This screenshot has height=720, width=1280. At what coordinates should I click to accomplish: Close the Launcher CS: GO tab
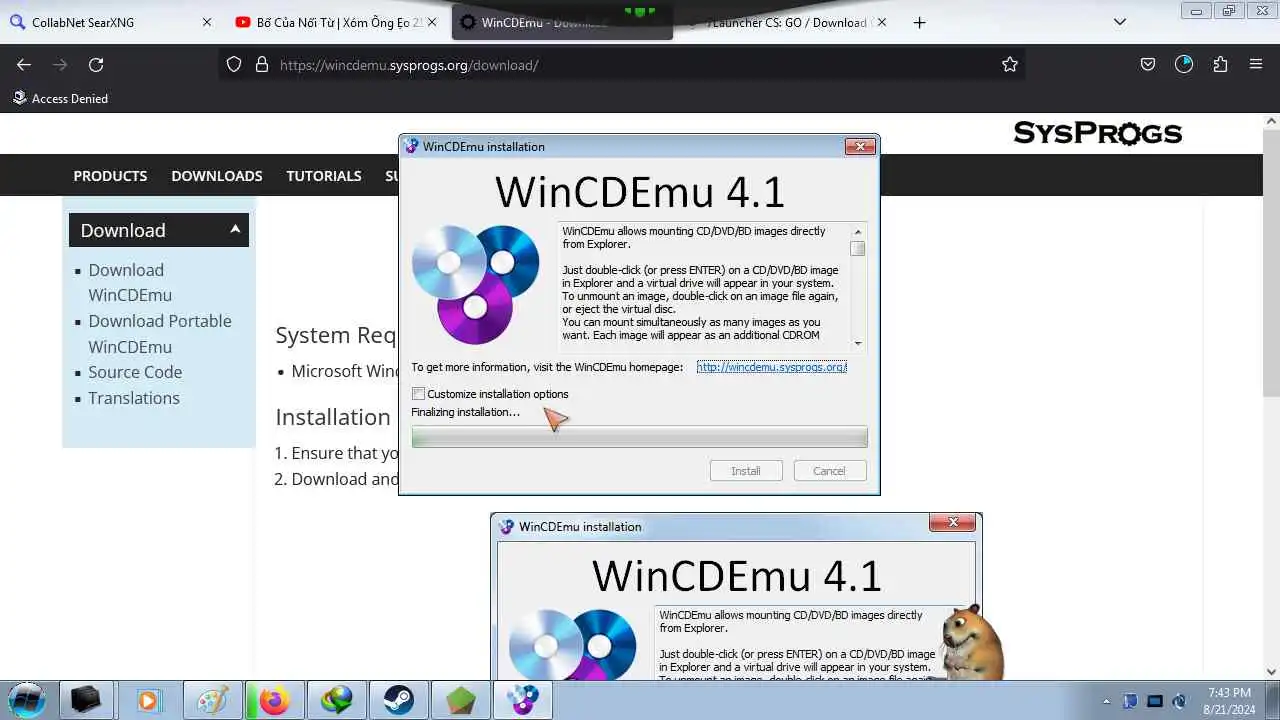[881, 22]
